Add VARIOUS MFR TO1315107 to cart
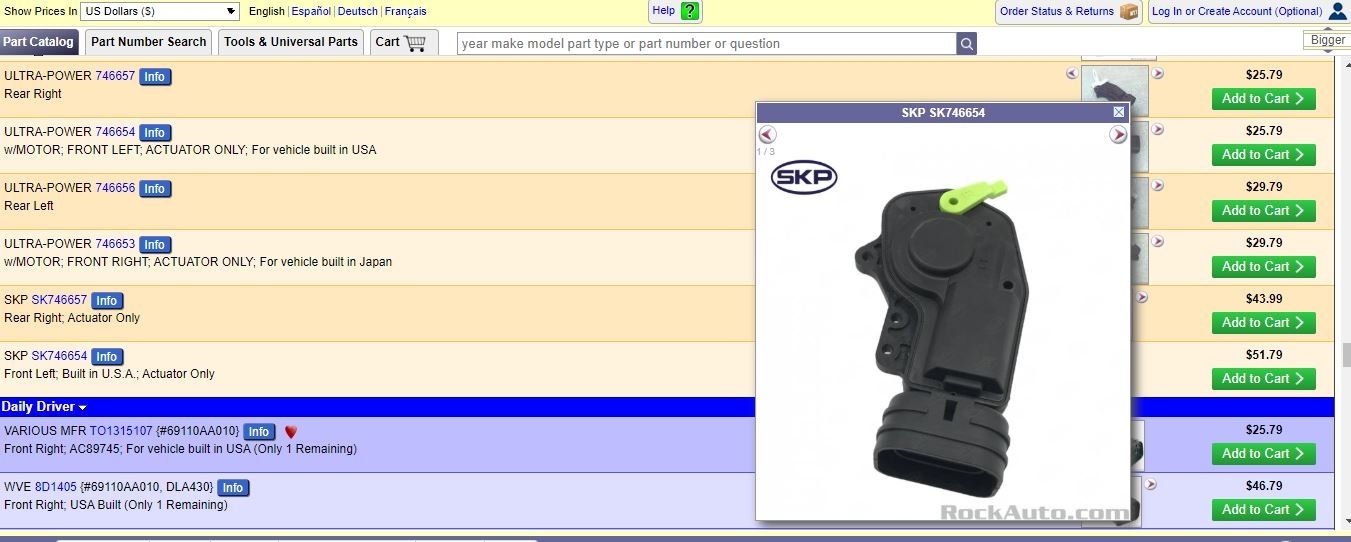The image size is (1351, 542). pyautogui.click(x=1263, y=454)
